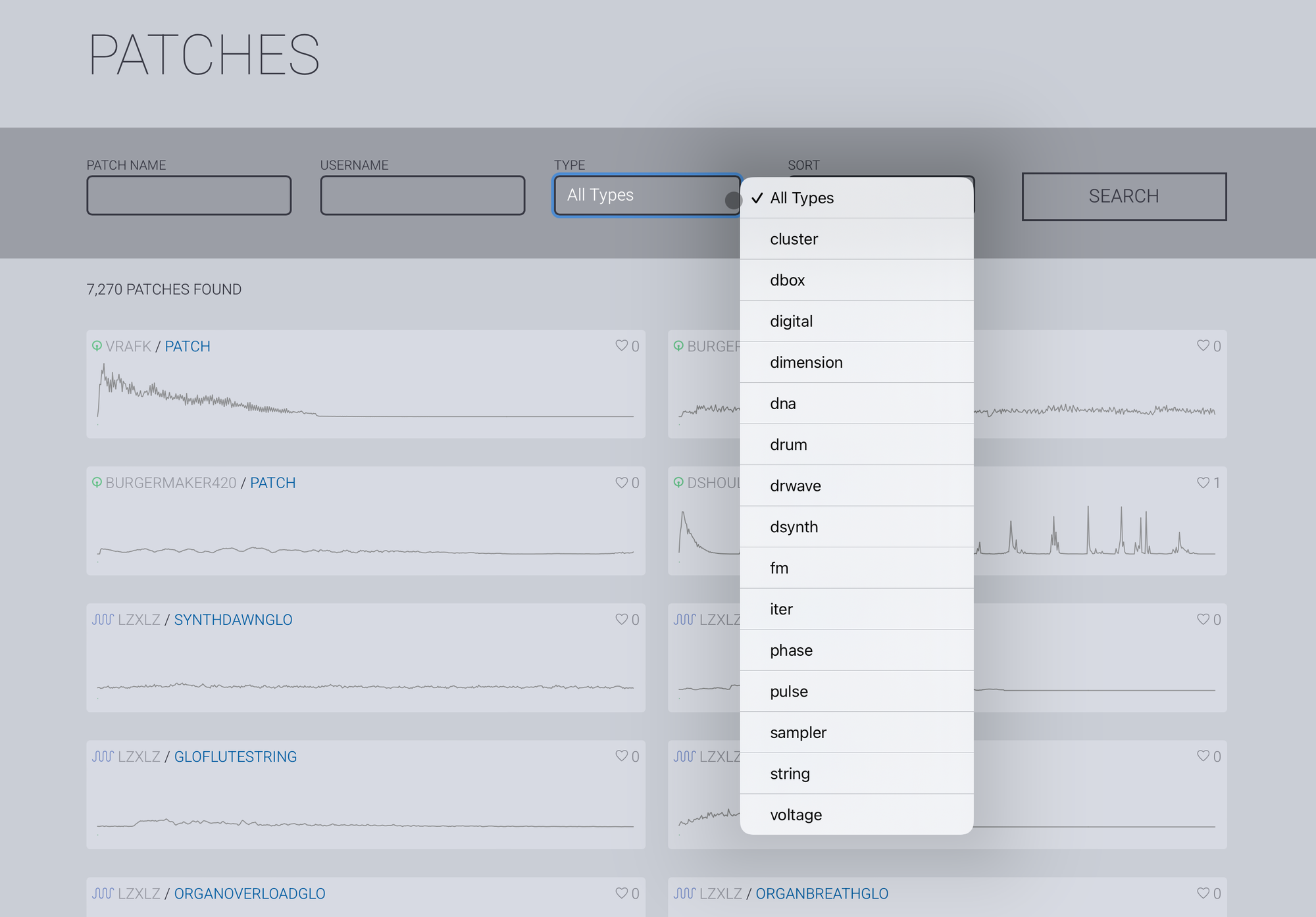
Task: Click green type icon beside VRAFK
Action: pos(97,346)
